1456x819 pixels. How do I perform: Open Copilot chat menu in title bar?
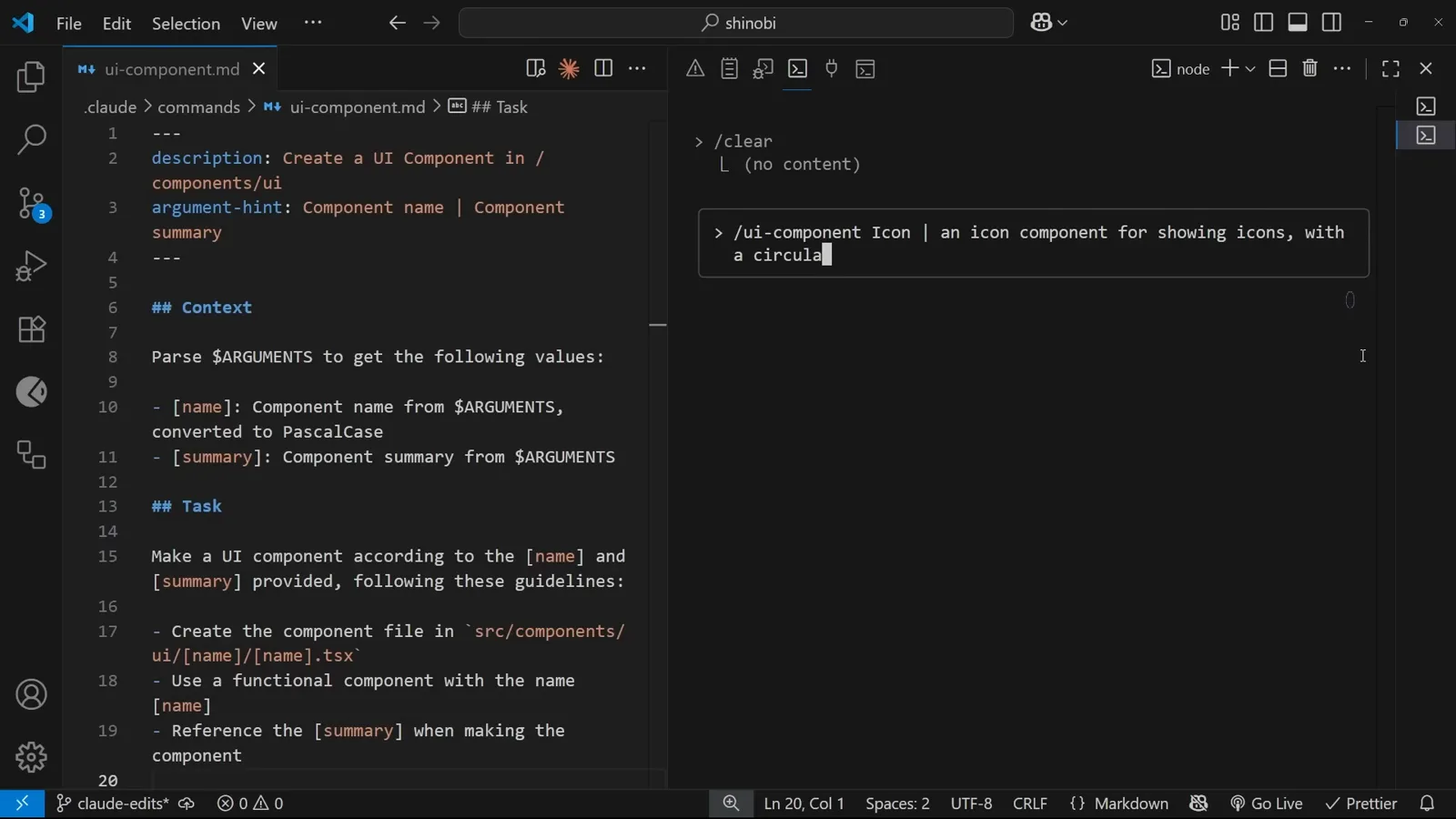[1048, 23]
